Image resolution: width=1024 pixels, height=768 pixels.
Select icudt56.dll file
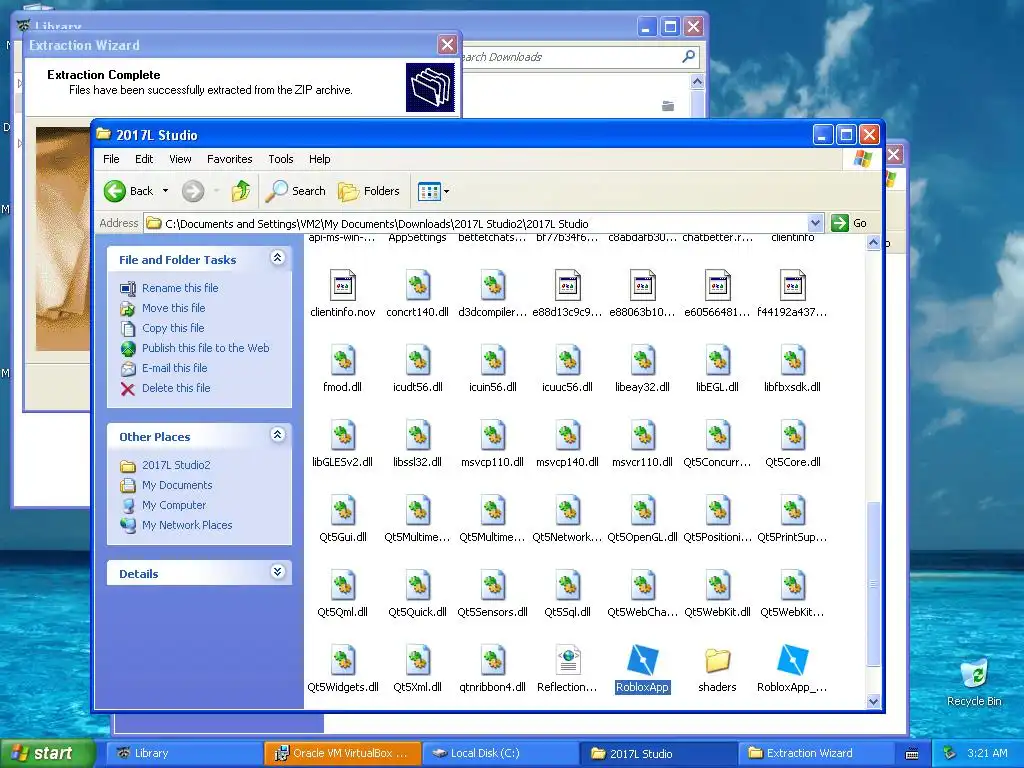[417, 360]
